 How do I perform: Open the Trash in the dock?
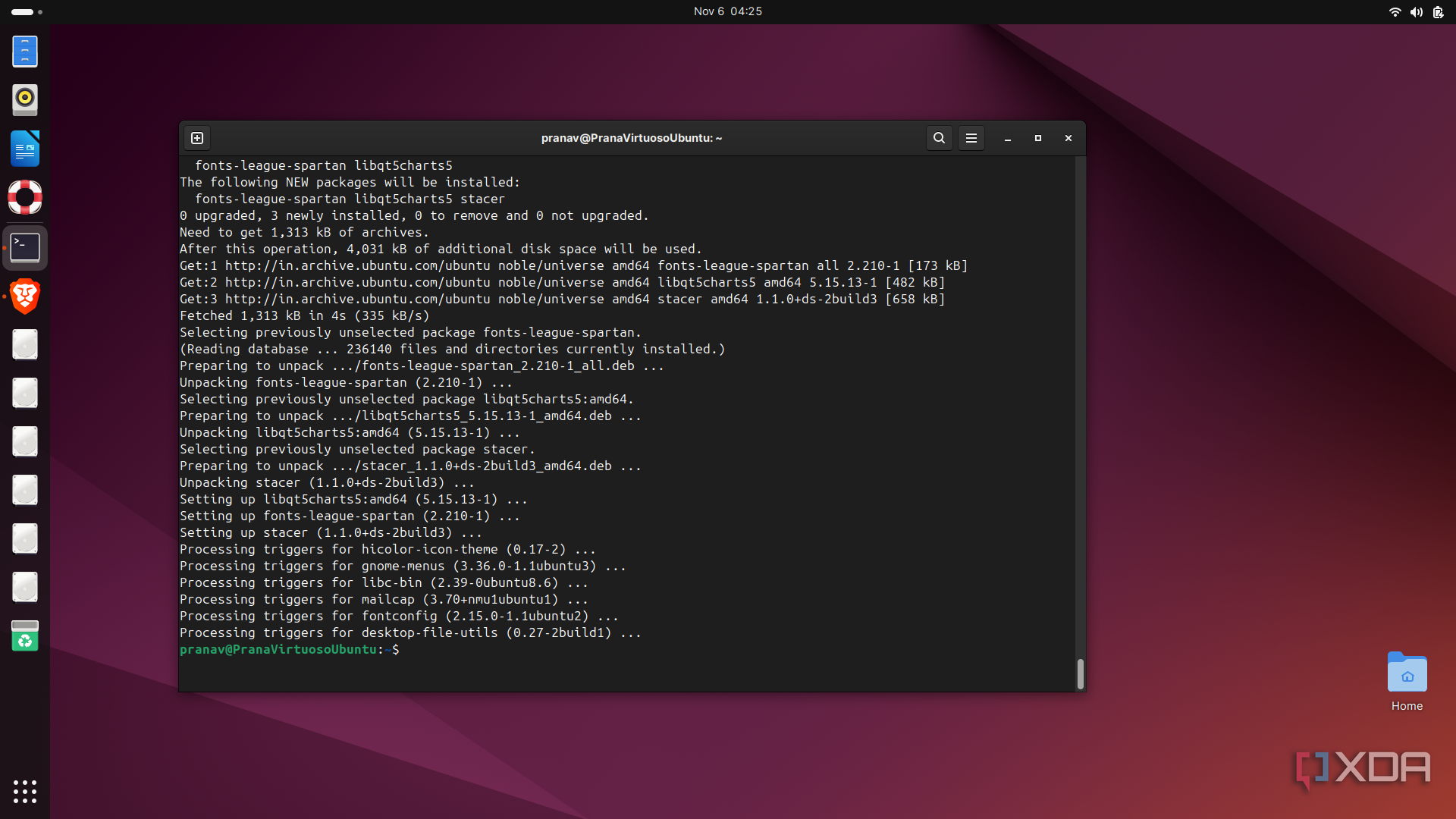tap(25, 635)
